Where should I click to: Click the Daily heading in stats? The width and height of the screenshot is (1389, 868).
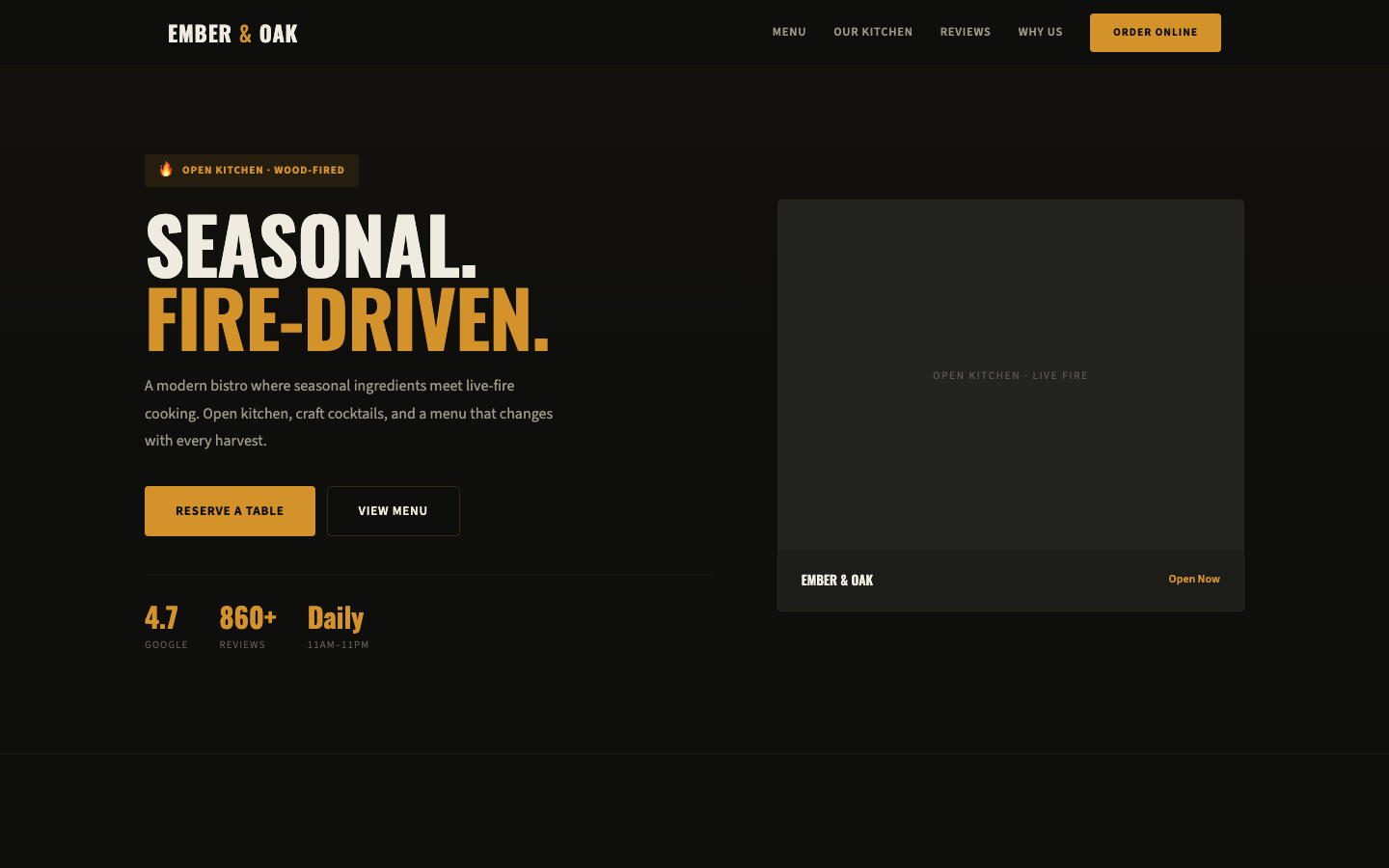(x=335, y=617)
